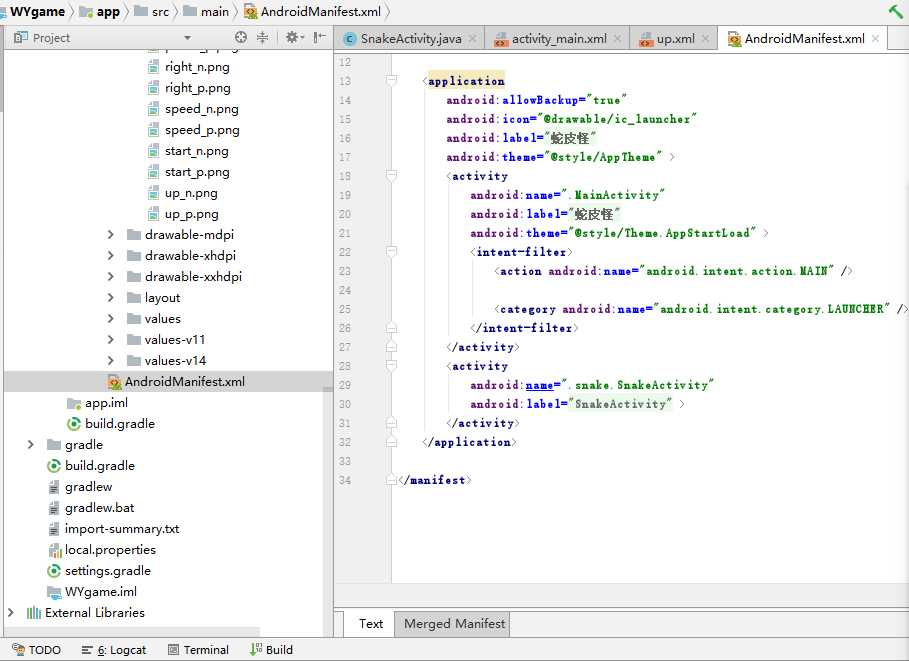This screenshot has height=661, width=909.
Task: Switch to the Merged Manifest tab
Action: (454, 624)
